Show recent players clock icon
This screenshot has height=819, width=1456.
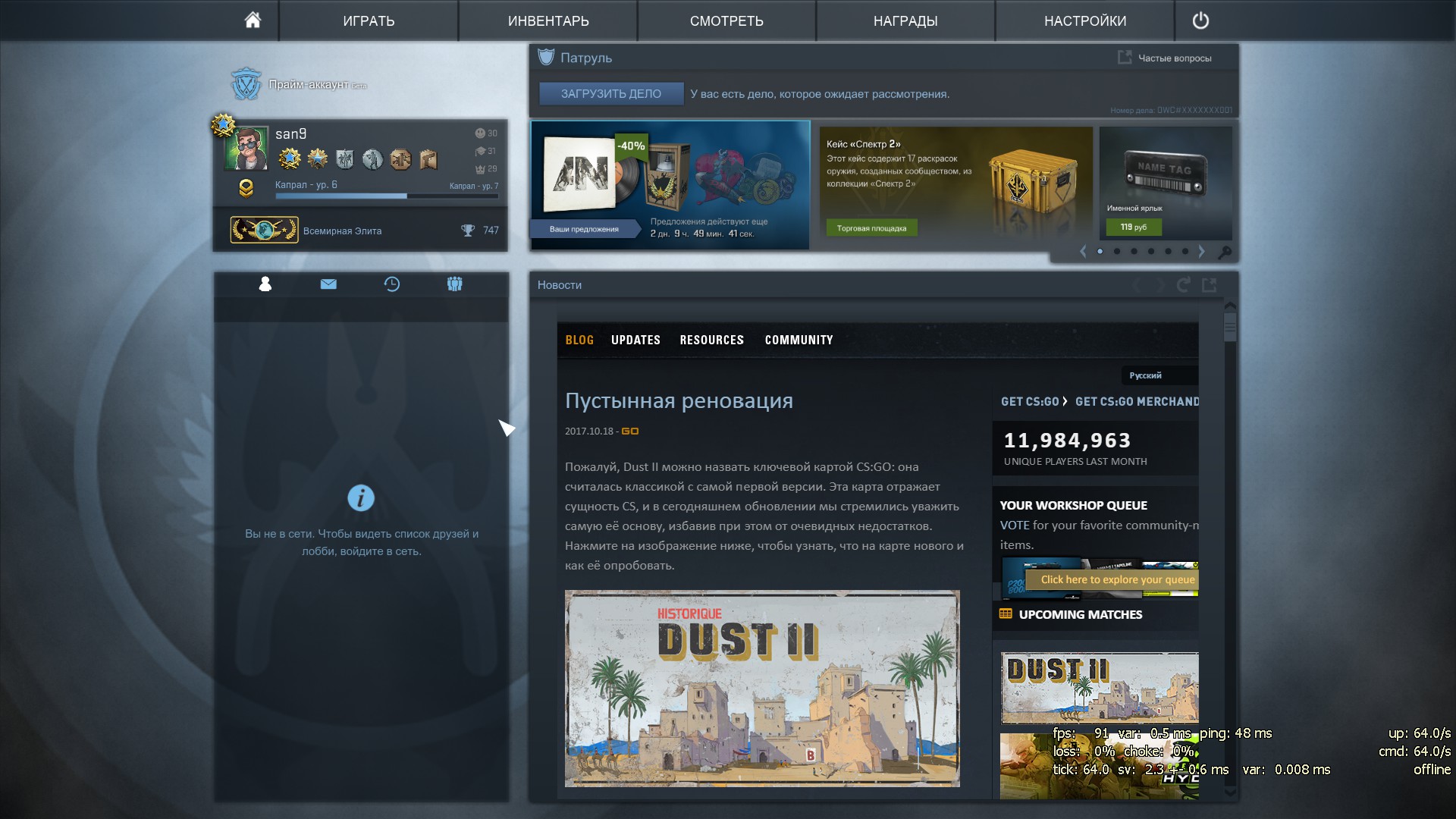(x=391, y=284)
